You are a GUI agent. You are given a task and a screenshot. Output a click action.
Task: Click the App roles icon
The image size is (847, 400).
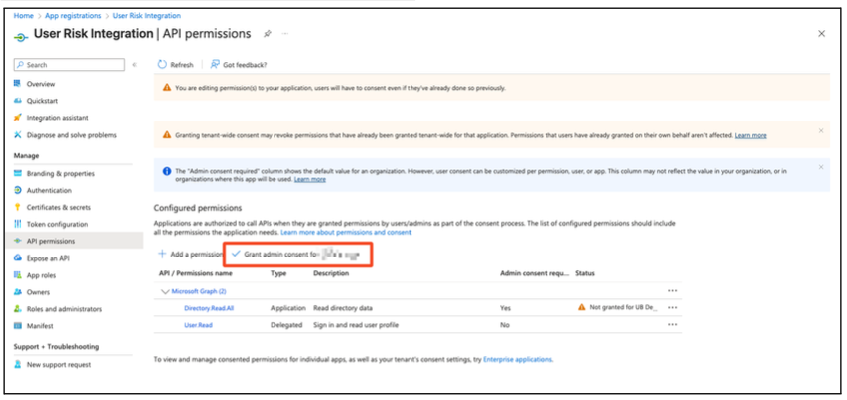[x=17, y=275]
